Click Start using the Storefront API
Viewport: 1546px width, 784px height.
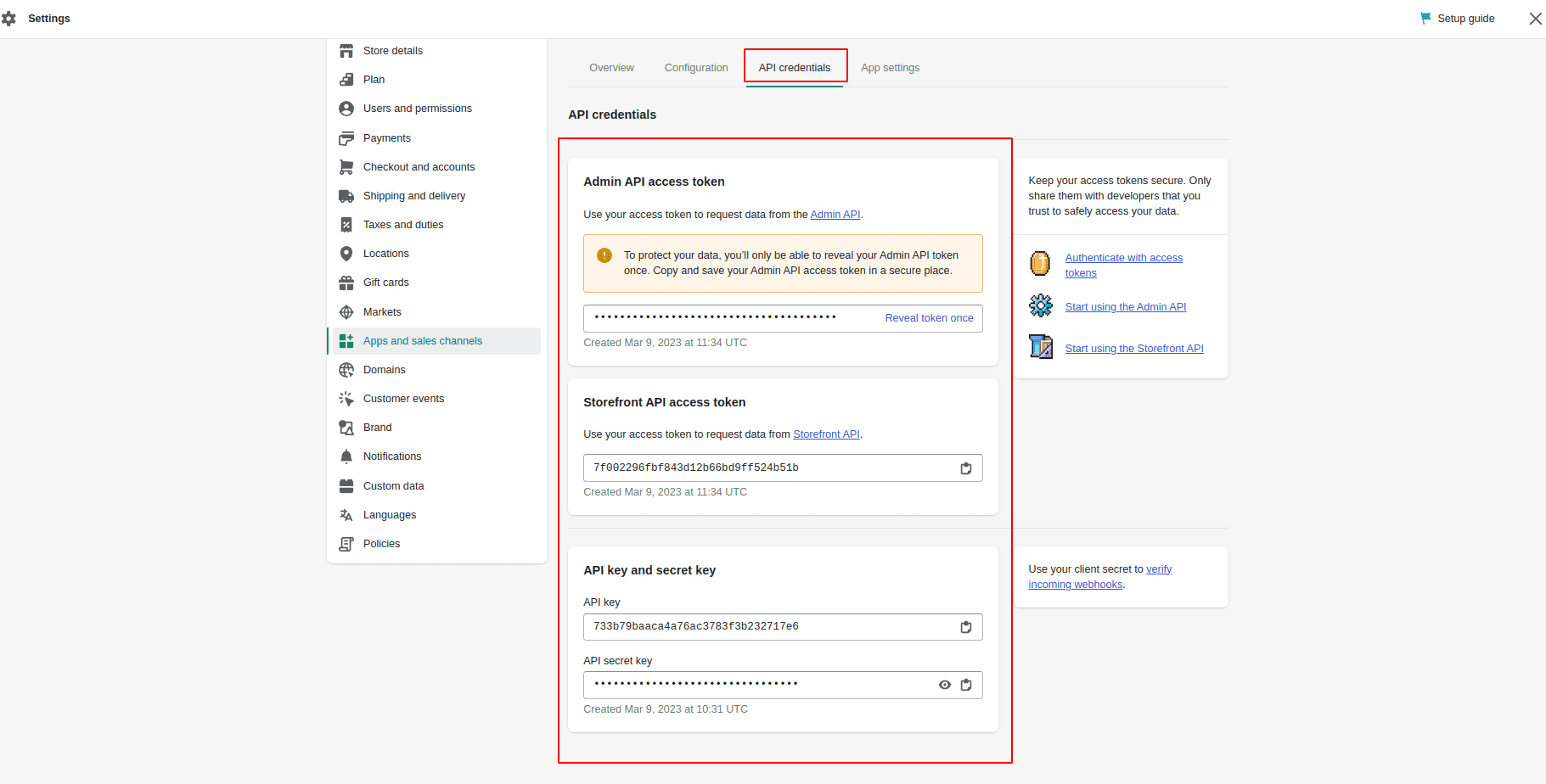[1134, 349]
